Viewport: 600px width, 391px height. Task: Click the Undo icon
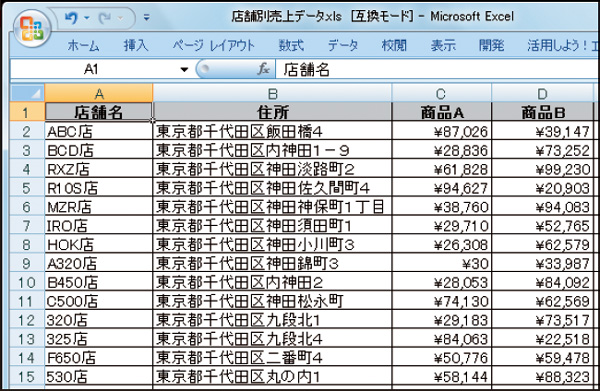(71, 18)
